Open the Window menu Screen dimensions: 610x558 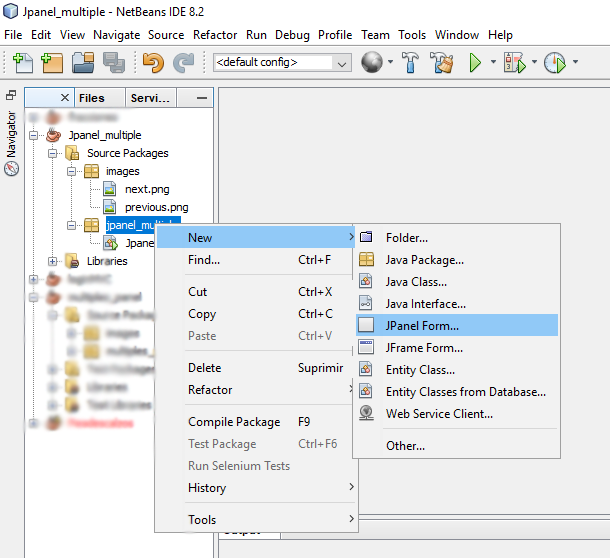tap(457, 35)
